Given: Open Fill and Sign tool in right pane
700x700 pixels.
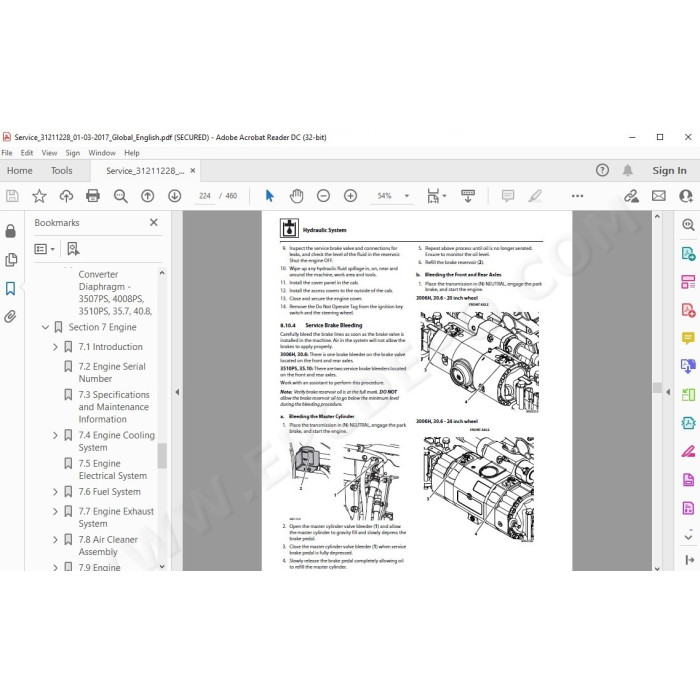Looking at the screenshot, I should (688, 451).
